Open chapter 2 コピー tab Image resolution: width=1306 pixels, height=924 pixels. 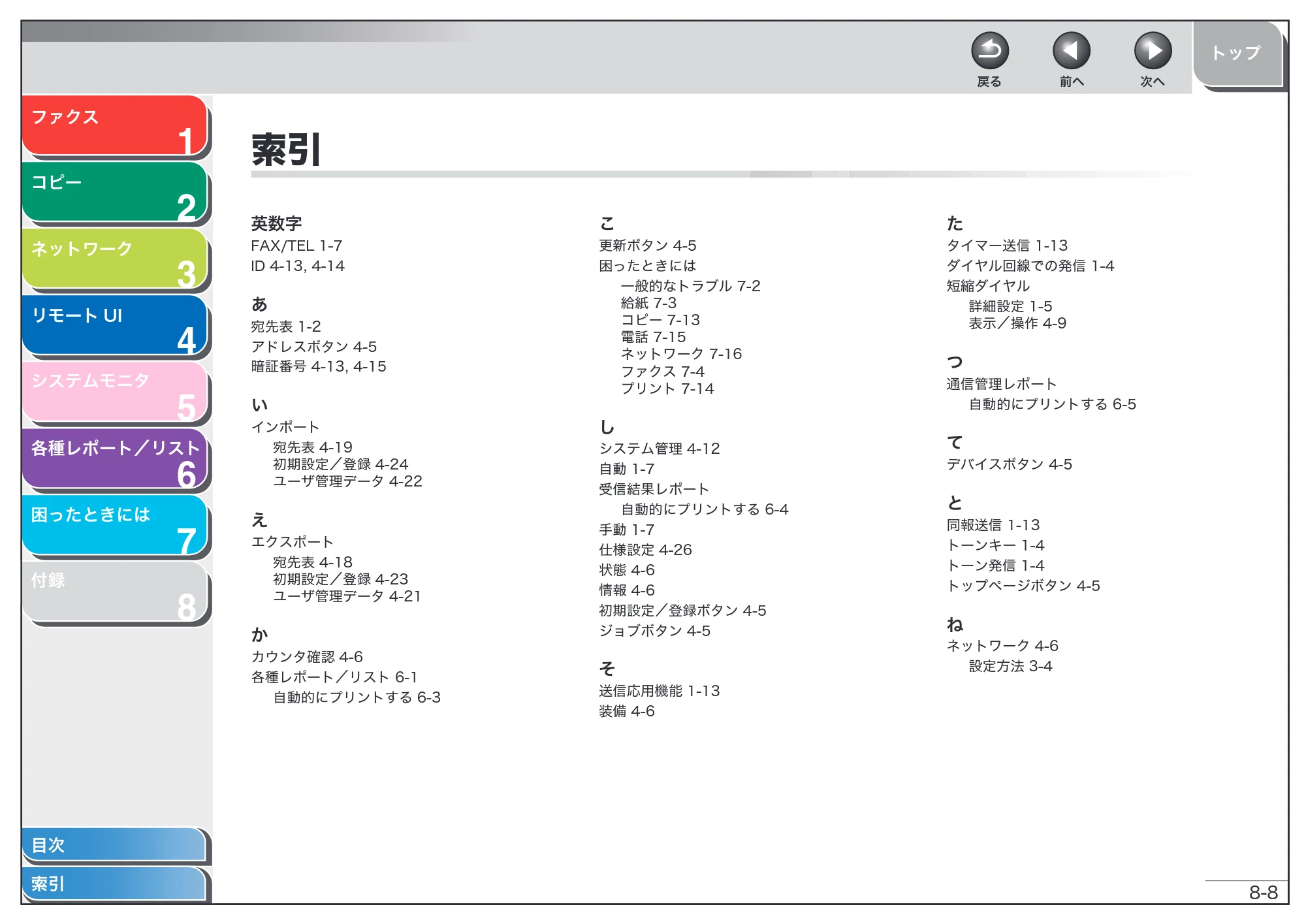pyautogui.click(x=115, y=192)
